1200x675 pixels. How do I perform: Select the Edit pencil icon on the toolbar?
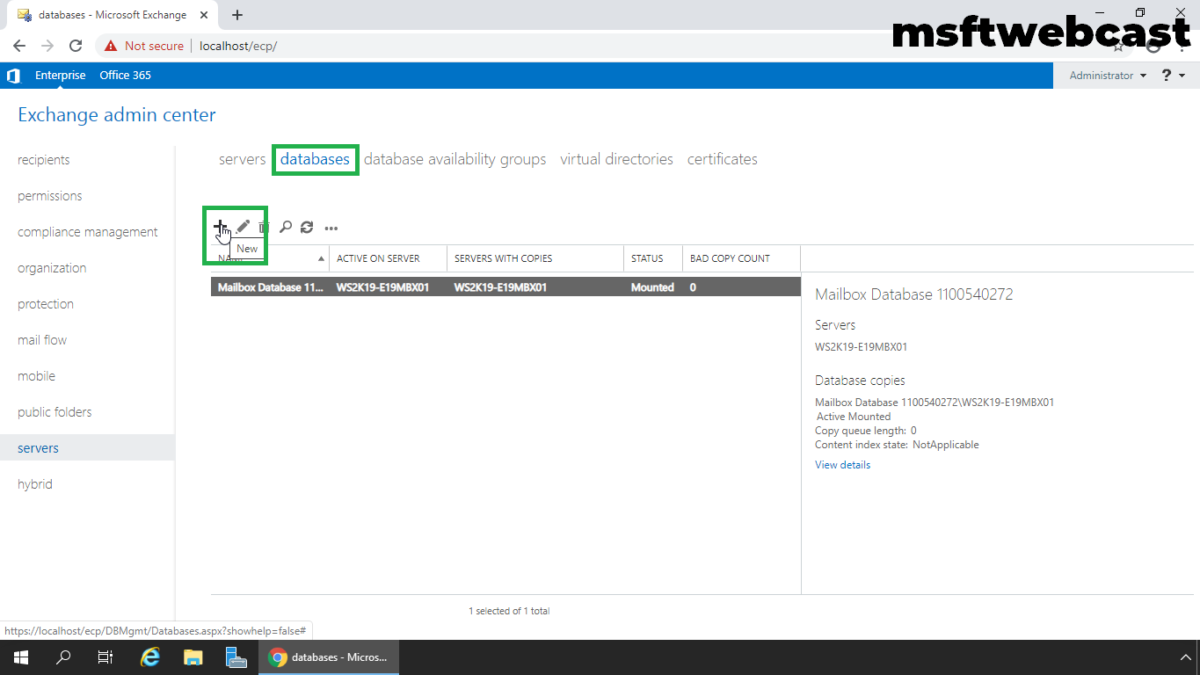243,226
